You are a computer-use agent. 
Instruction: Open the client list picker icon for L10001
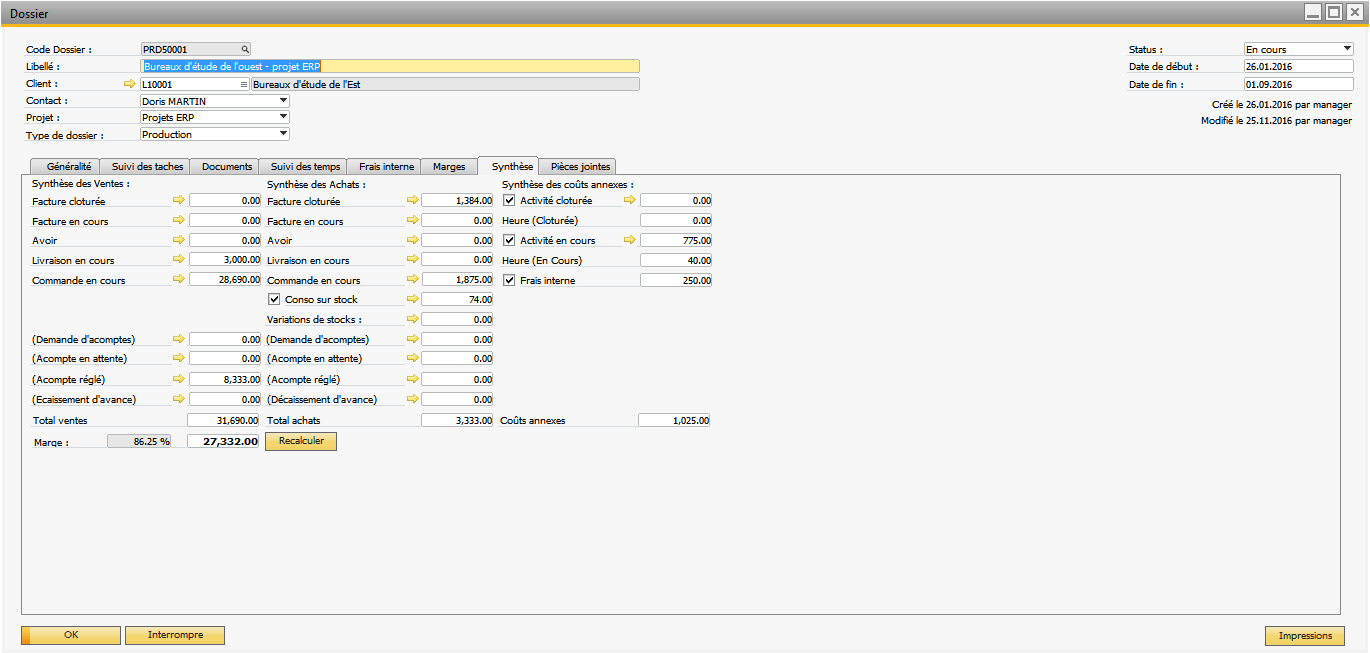point(243,84)
